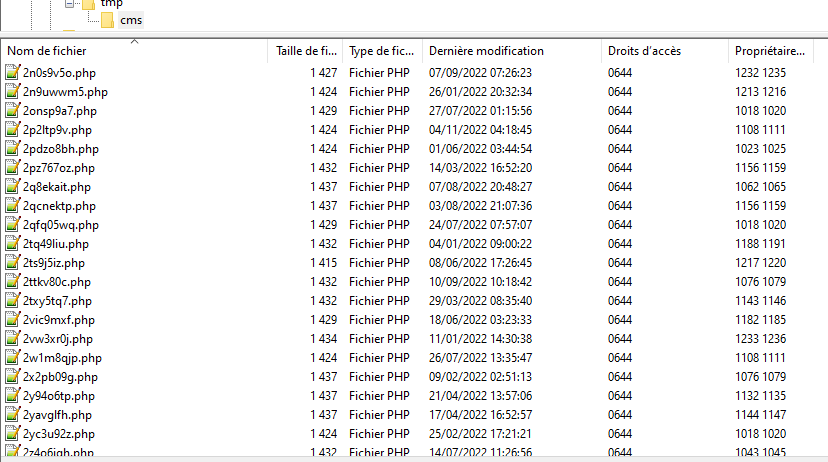Click the PHP file icon for 2yavglfh.php
Image resolution: width=828 pixels, height=462 pixels.
pyautogui.click(x=13, y=414)
